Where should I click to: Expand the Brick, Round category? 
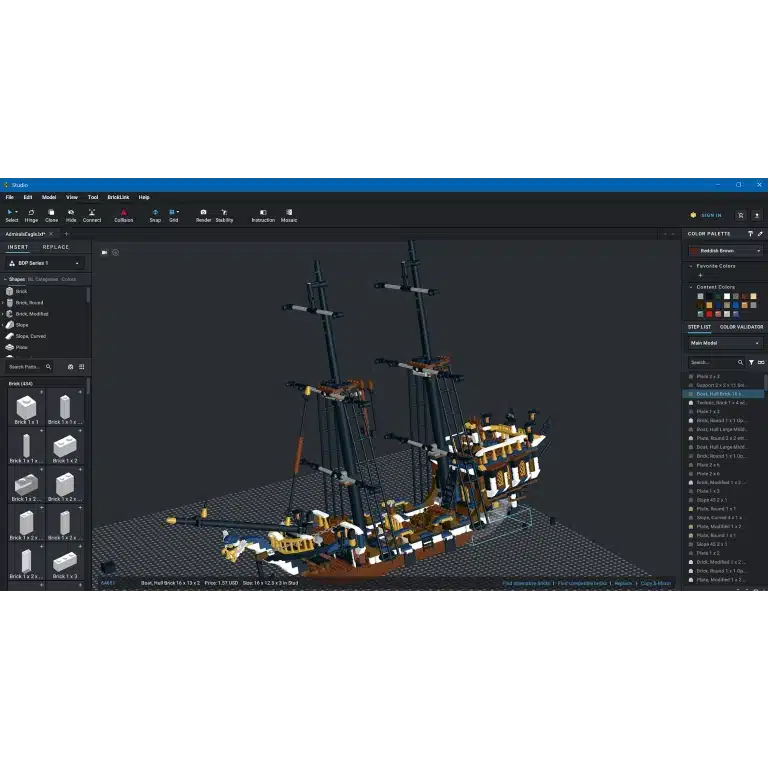(3, 303)
